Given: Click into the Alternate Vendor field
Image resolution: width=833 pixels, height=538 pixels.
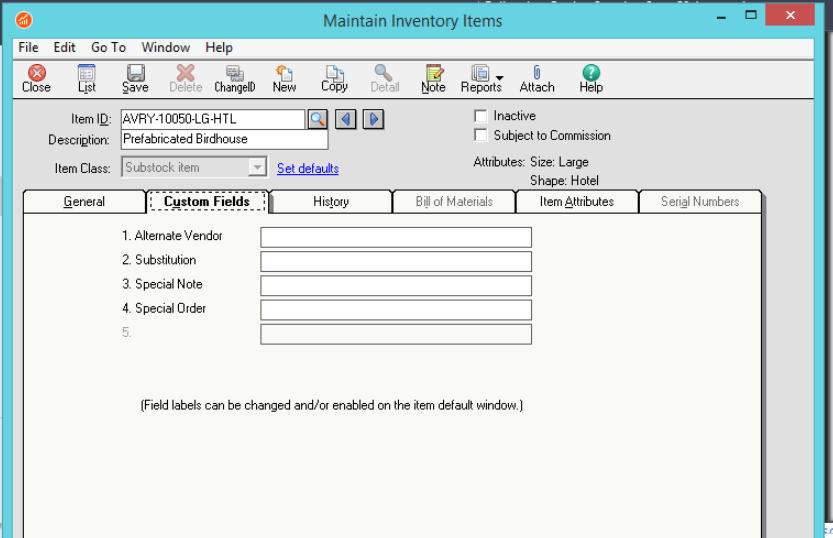Looking at the screenshot, I should point(395,237).
